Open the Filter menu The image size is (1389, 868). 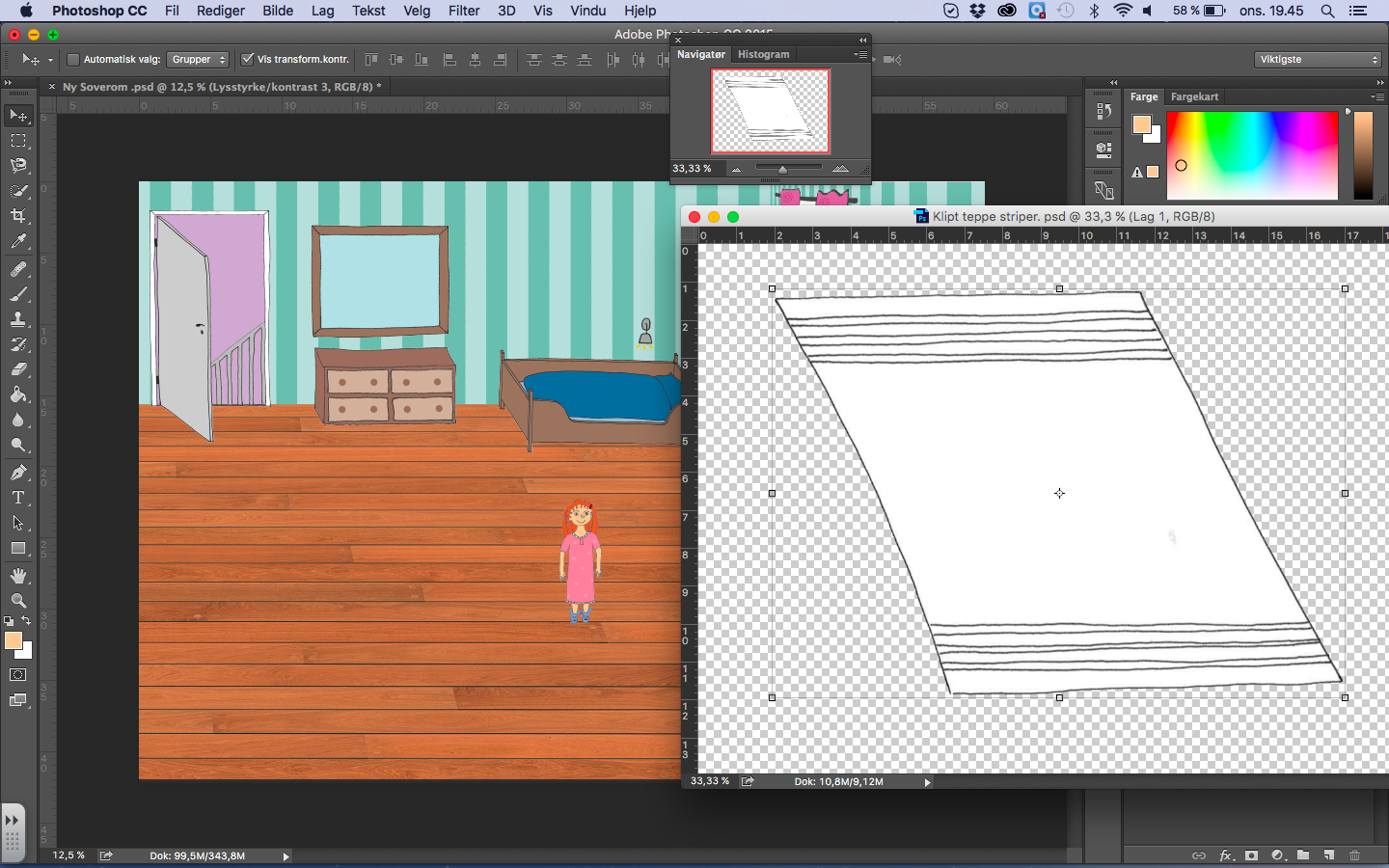tap(464, 11)
